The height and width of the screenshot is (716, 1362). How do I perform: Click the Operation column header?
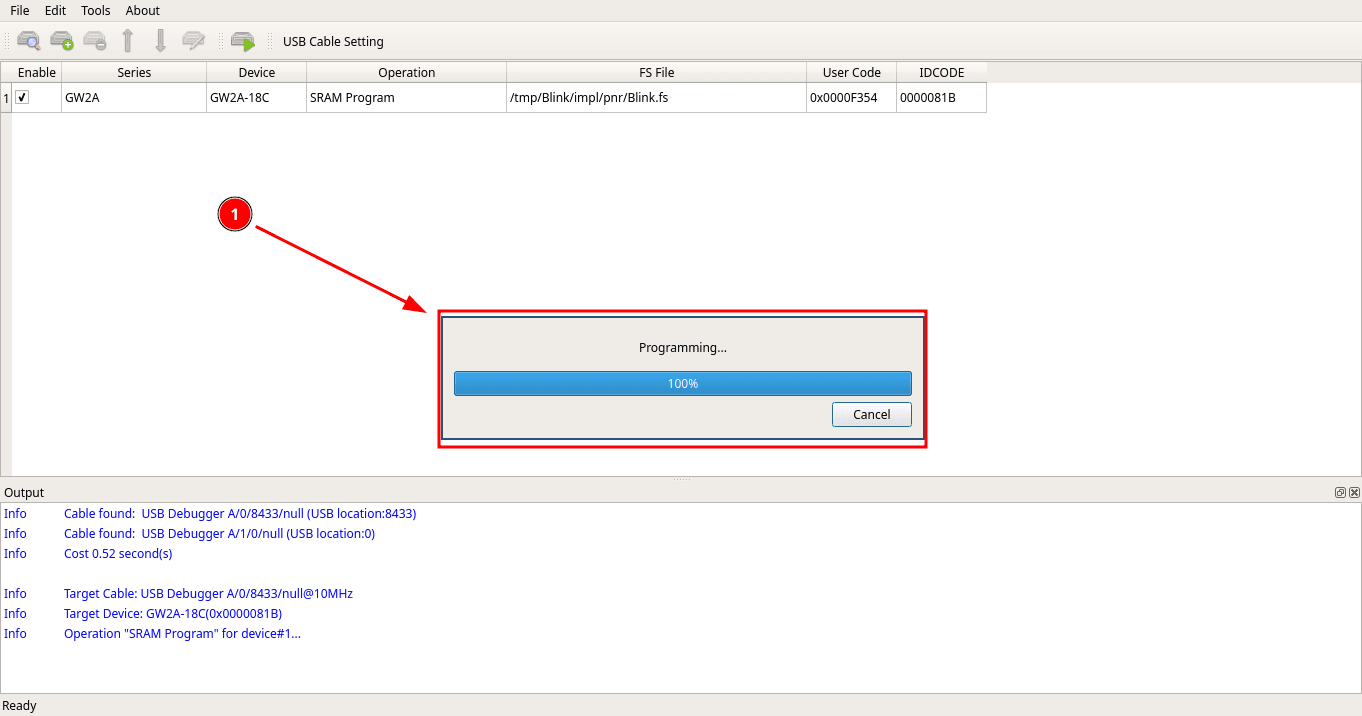(407, 72)
